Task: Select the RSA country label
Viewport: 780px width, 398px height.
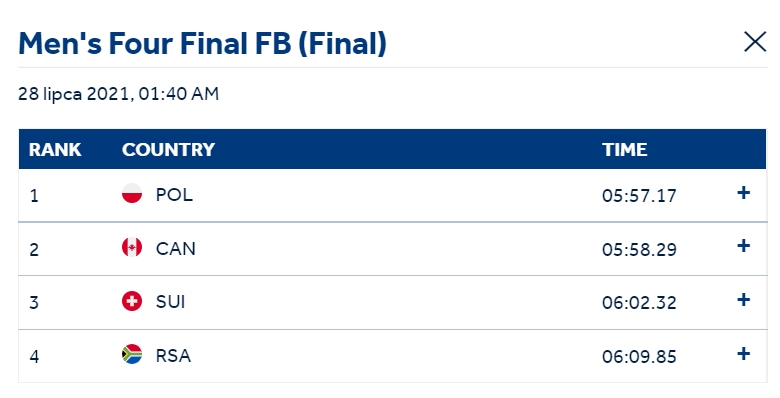Action: pyautogui.click(x=173, y=356)
